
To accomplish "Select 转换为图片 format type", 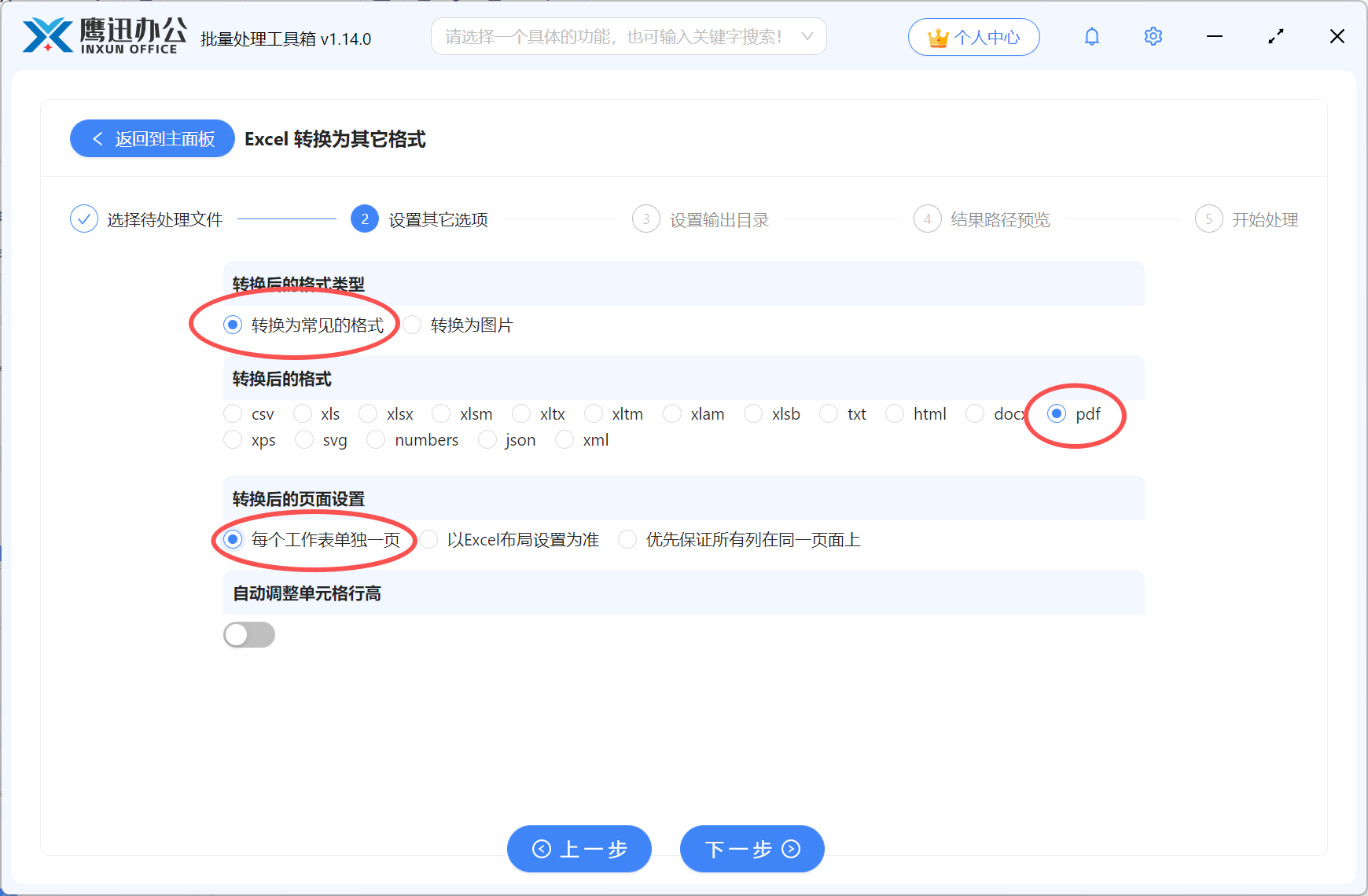I will (413, 325).
